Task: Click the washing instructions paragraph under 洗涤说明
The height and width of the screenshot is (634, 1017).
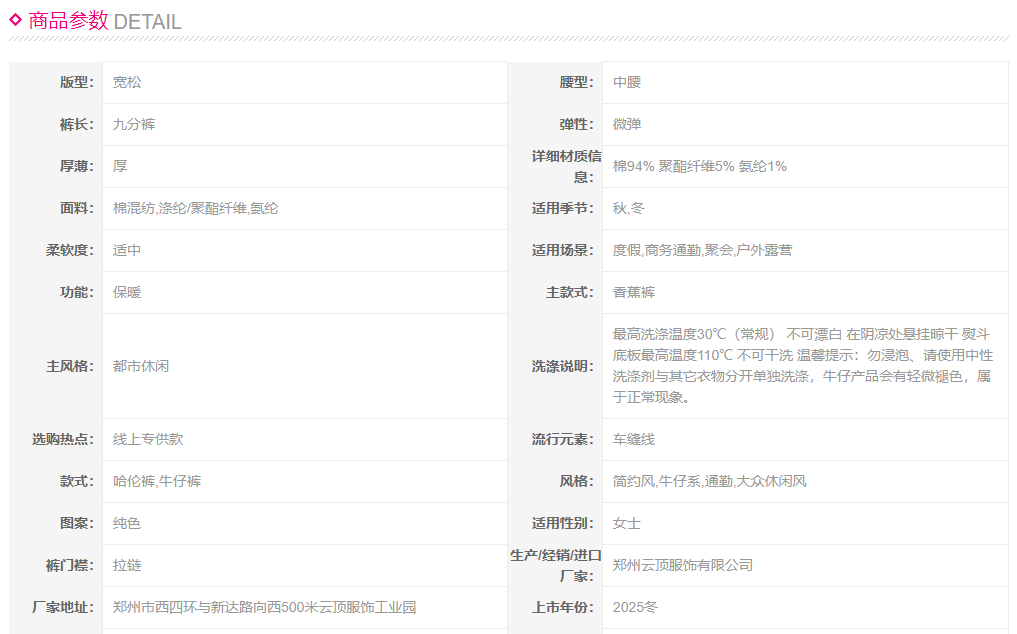Action: (801, 366)
